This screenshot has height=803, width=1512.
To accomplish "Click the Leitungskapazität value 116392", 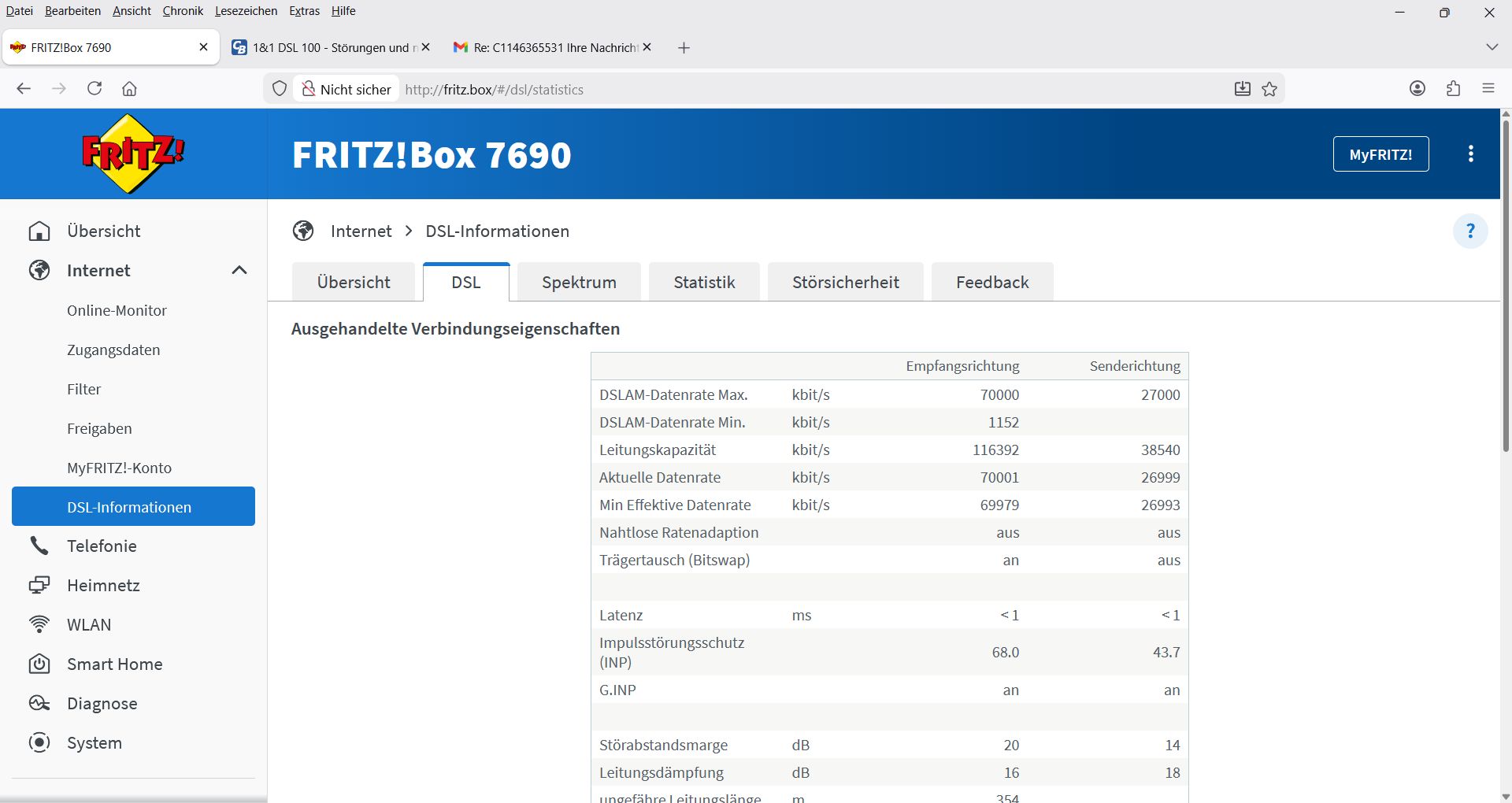I will pos(995,450).
